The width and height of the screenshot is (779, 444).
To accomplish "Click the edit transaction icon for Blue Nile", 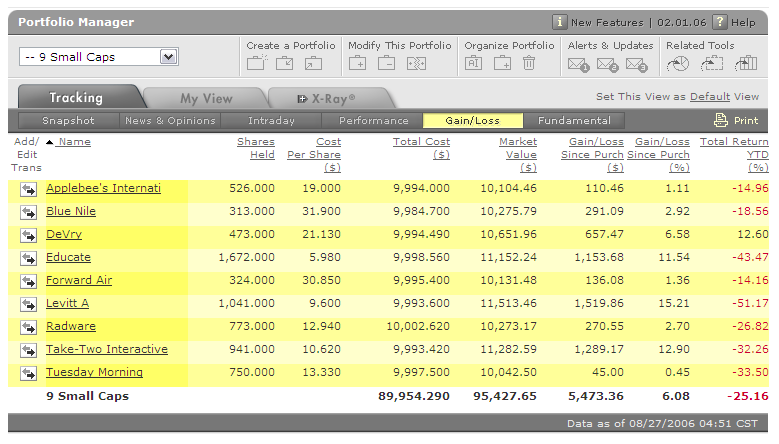I will 27,212.
